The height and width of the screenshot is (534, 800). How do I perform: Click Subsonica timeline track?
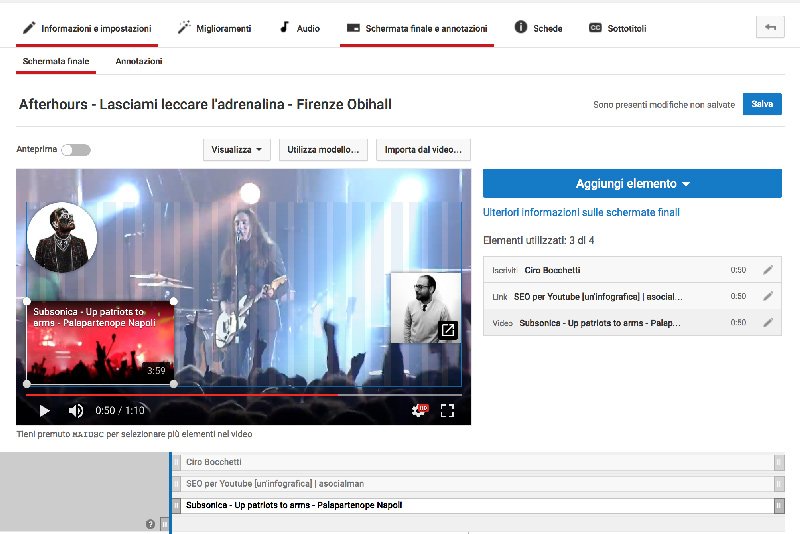[478, 505]
